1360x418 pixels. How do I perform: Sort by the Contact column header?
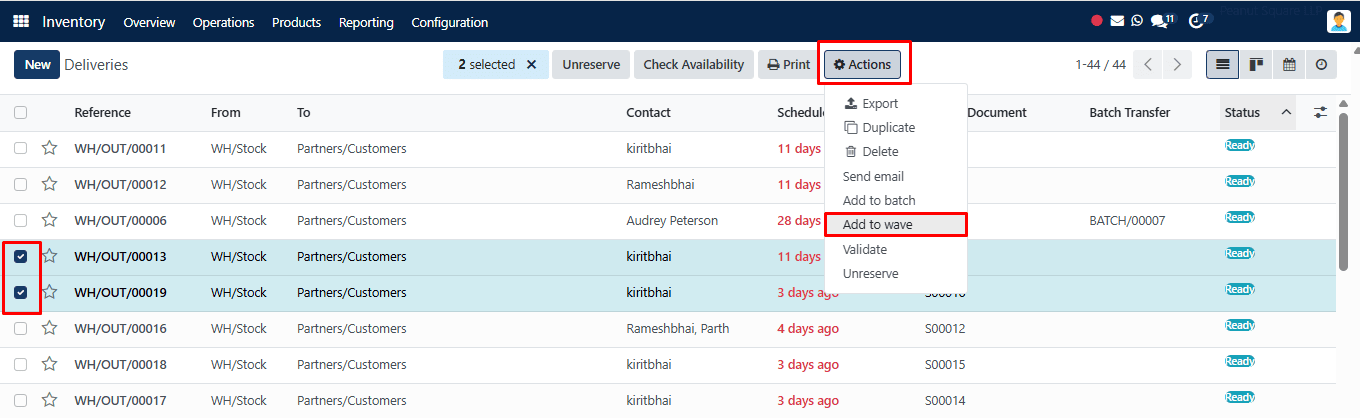[648, 113]
